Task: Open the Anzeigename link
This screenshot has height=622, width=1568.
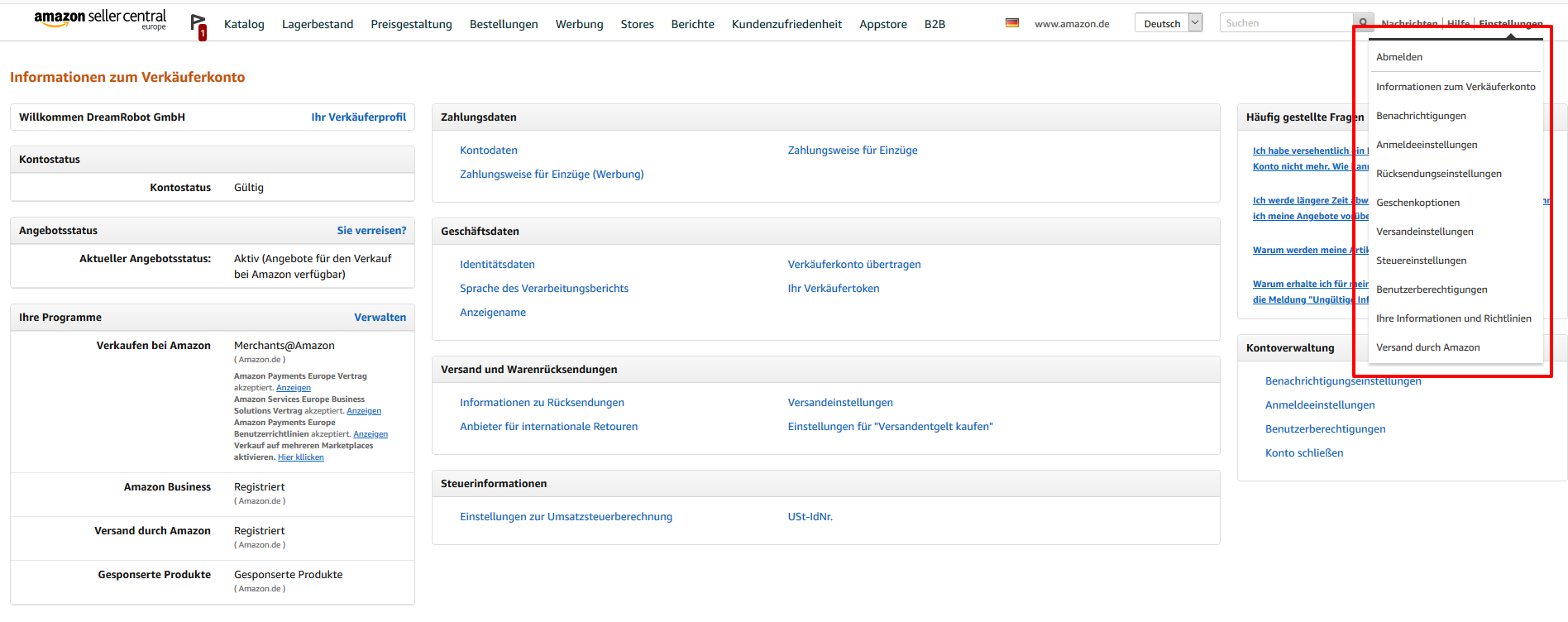Action: (493, 313)
